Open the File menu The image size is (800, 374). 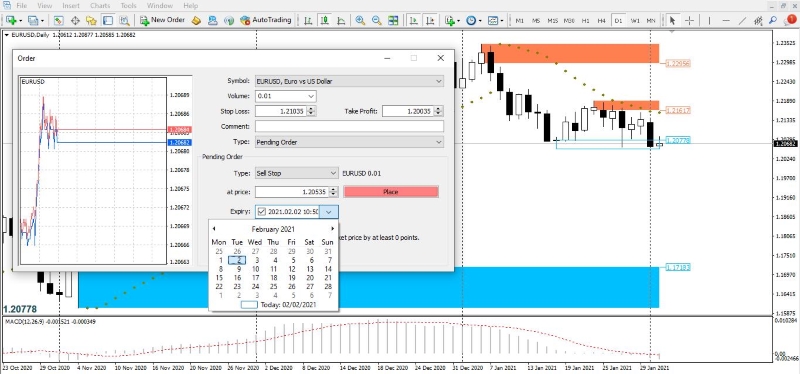[x=22, y=6]
